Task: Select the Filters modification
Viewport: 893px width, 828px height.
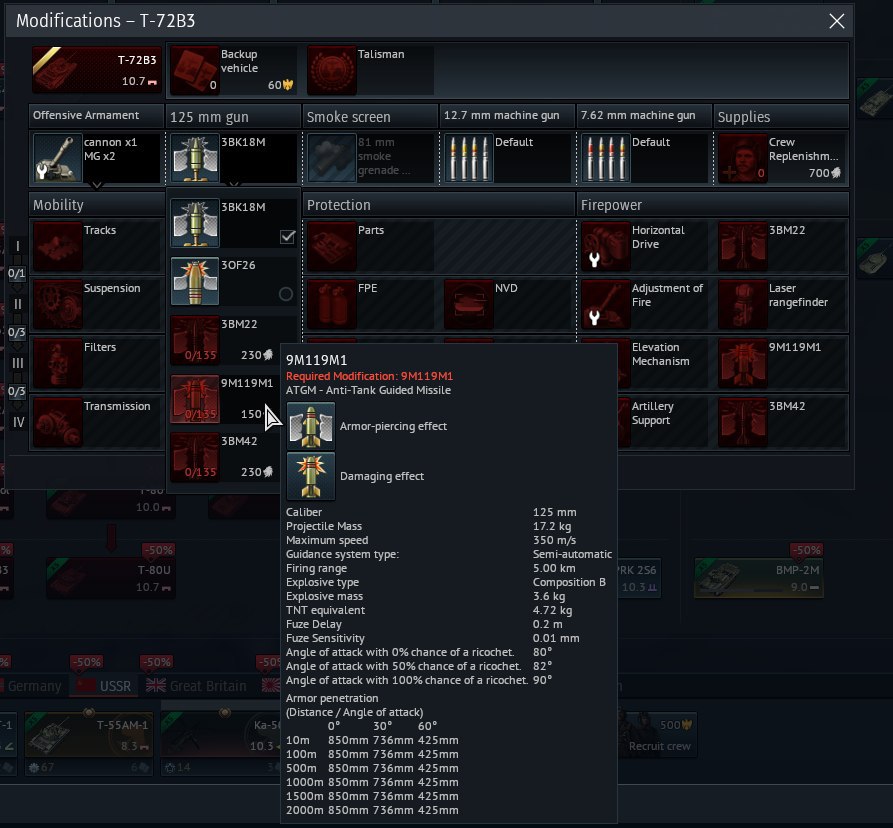Action: coord(96,363)
